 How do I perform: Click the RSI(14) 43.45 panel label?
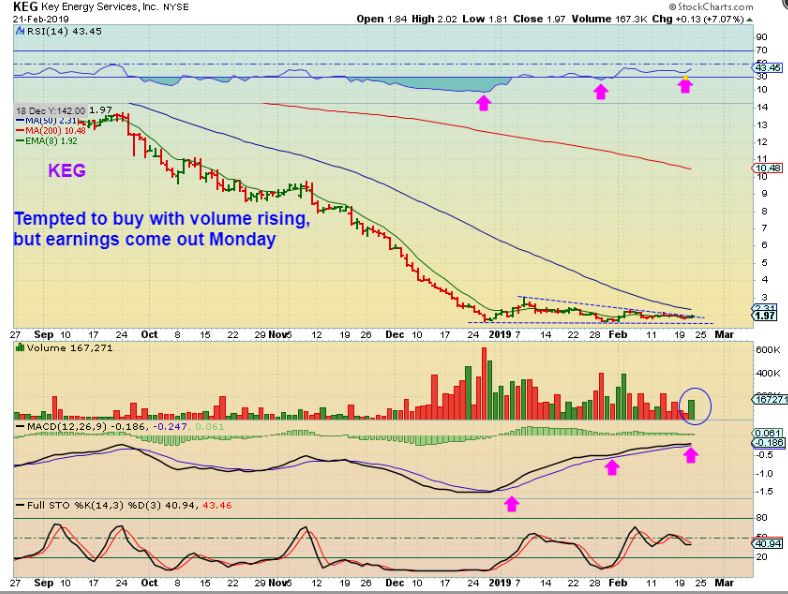(x=64, y=31)
